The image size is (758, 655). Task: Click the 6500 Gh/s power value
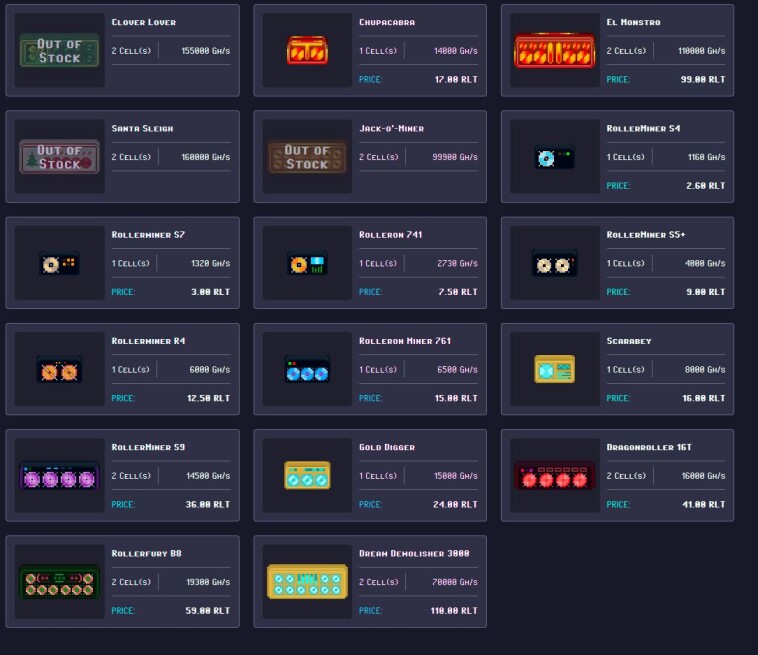[x=457, y=370]
